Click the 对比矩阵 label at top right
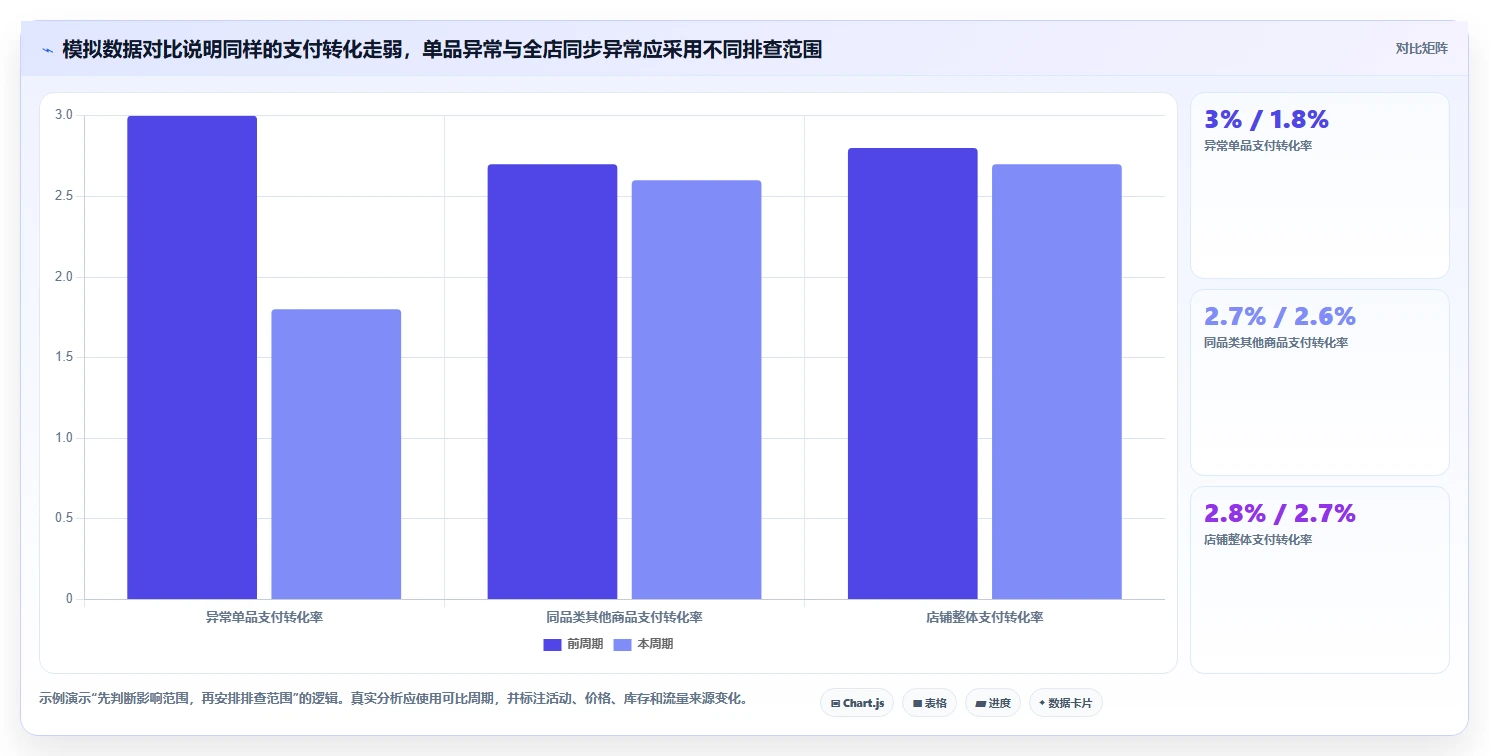This screenshot has height=756, width=1489. 1422,48
